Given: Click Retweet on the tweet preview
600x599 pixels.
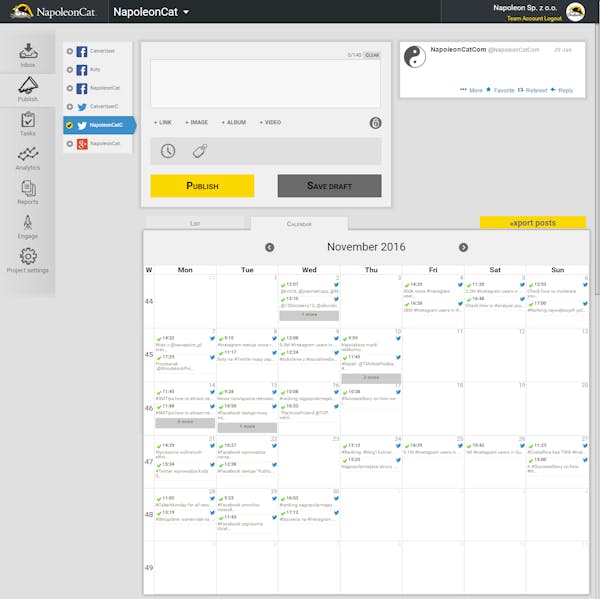Looking at the screenshot, I should [x=532, y=90].
